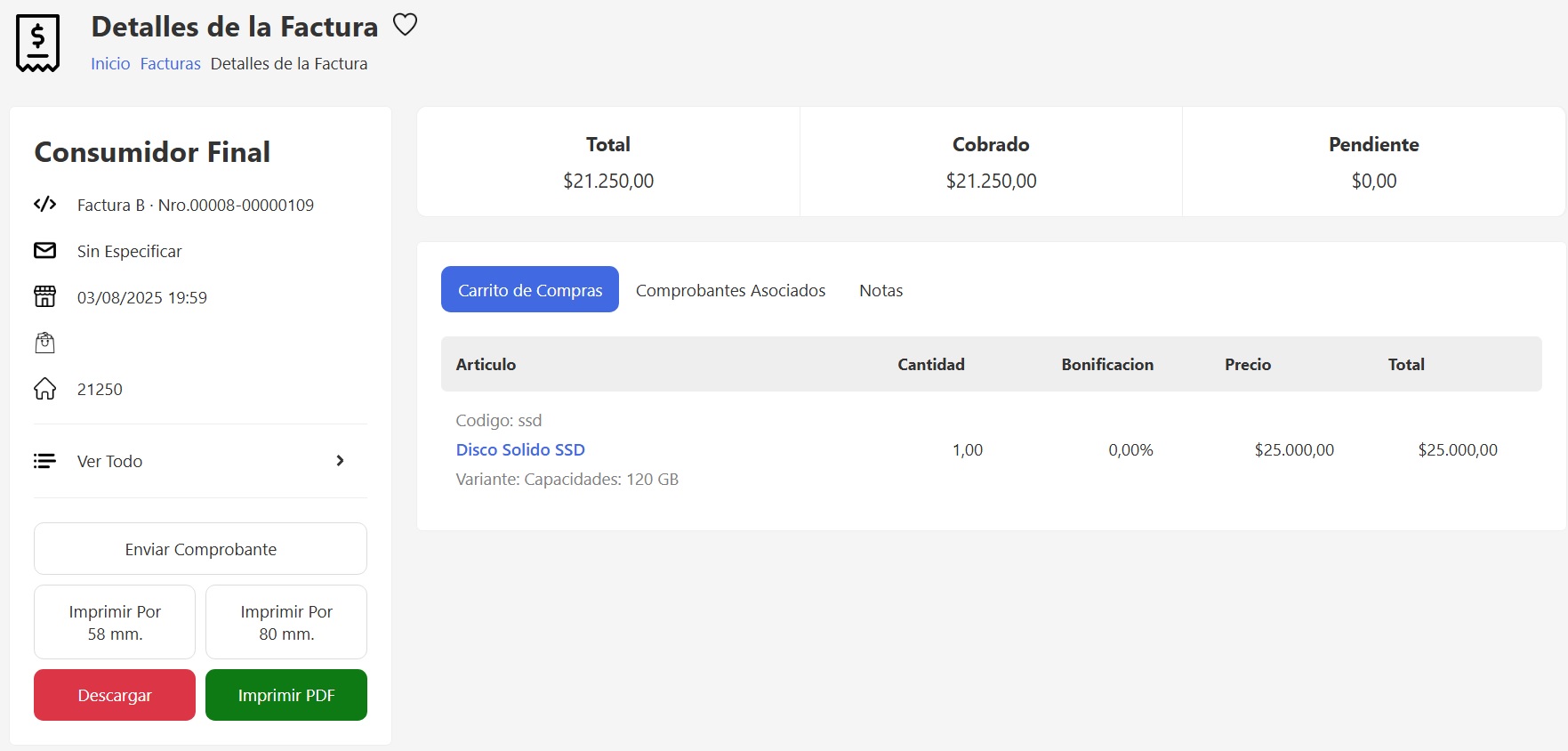Click the store icon next to date

point(44,297)
